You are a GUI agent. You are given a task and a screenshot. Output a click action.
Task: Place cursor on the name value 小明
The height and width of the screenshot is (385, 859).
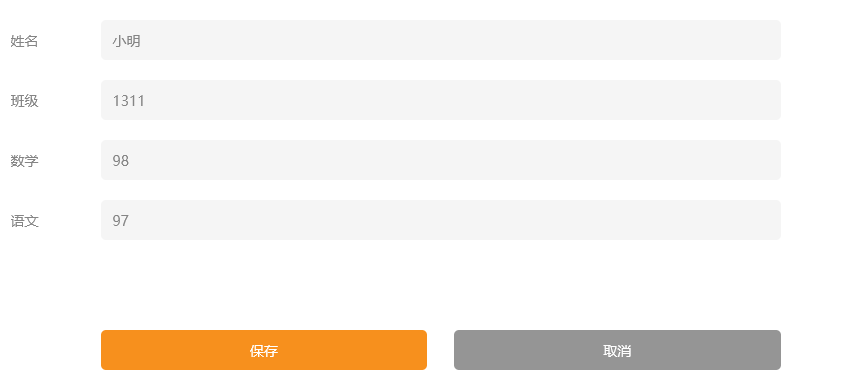coord(127,41)
